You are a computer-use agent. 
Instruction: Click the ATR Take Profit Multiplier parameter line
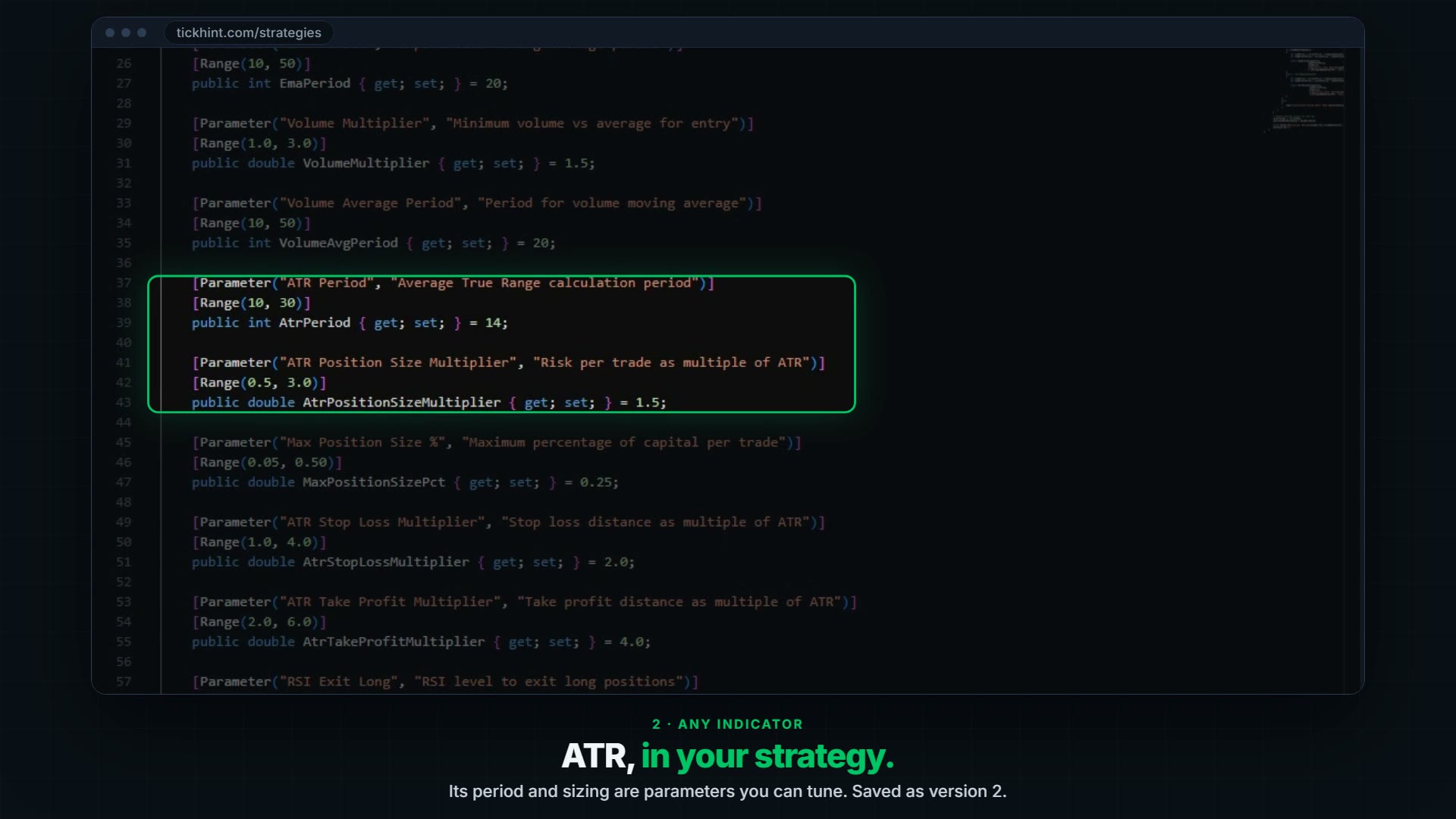[524, 602]
